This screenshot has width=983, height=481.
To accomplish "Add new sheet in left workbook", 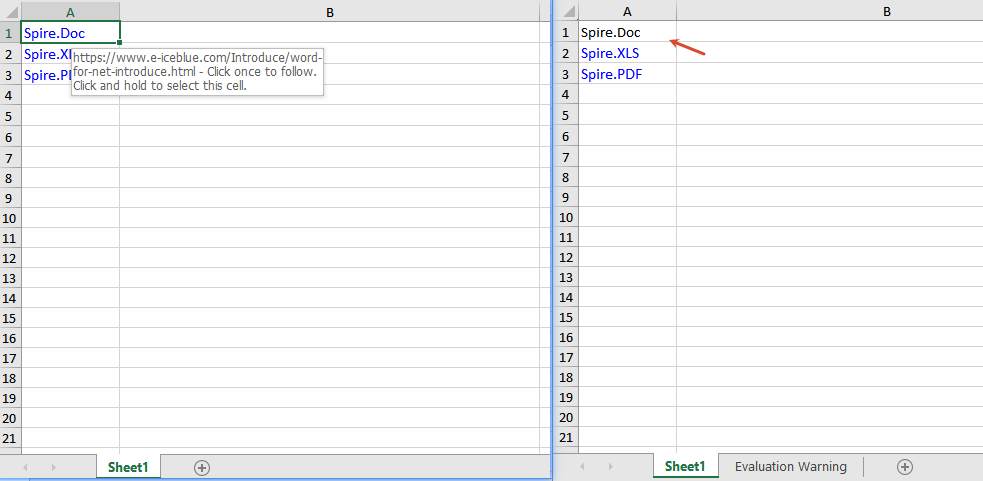I will pos(202,467).
